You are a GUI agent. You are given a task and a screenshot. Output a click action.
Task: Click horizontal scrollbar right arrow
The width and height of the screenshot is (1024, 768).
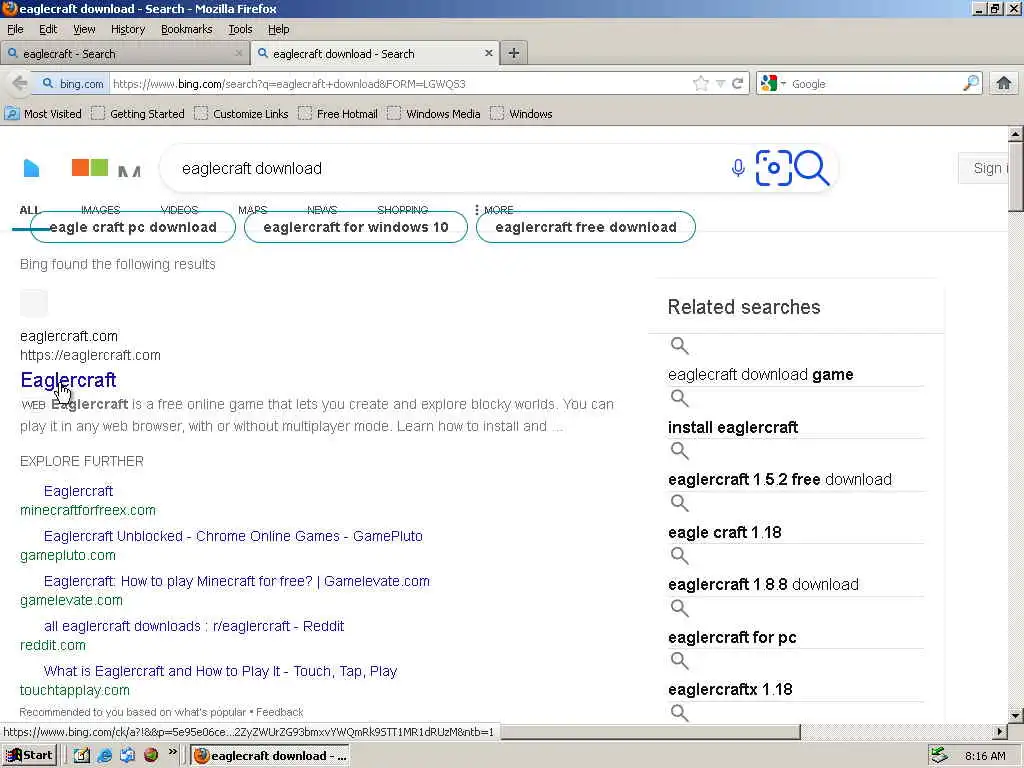click(x=1000, y=731)
